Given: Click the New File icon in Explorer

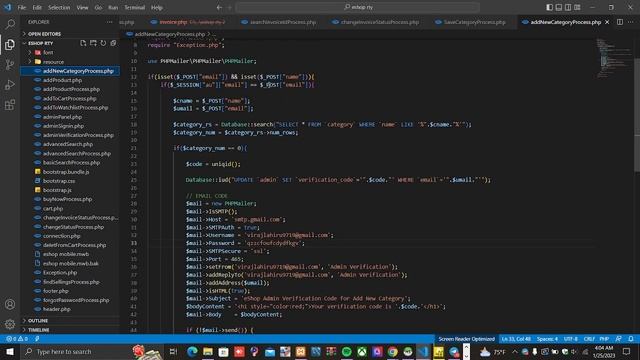Looking at the screenshot, I should (x=83, y=43).
